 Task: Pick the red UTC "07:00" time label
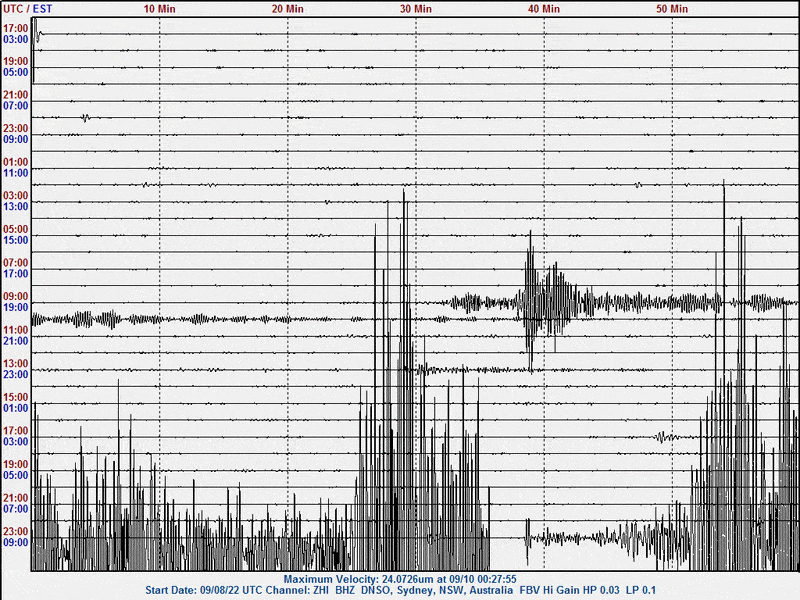(15, 263)
